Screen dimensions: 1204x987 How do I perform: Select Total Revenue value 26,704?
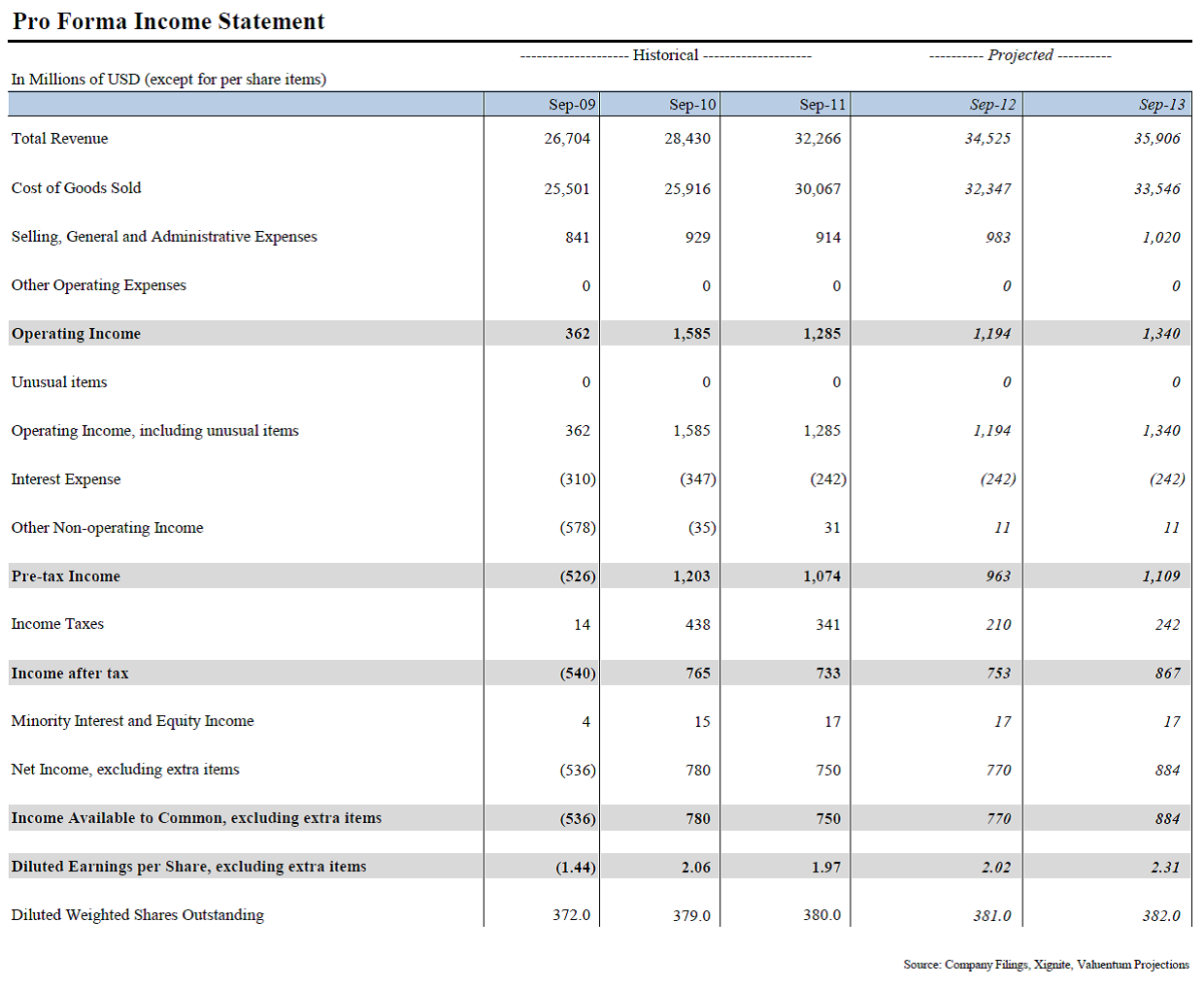567,139
